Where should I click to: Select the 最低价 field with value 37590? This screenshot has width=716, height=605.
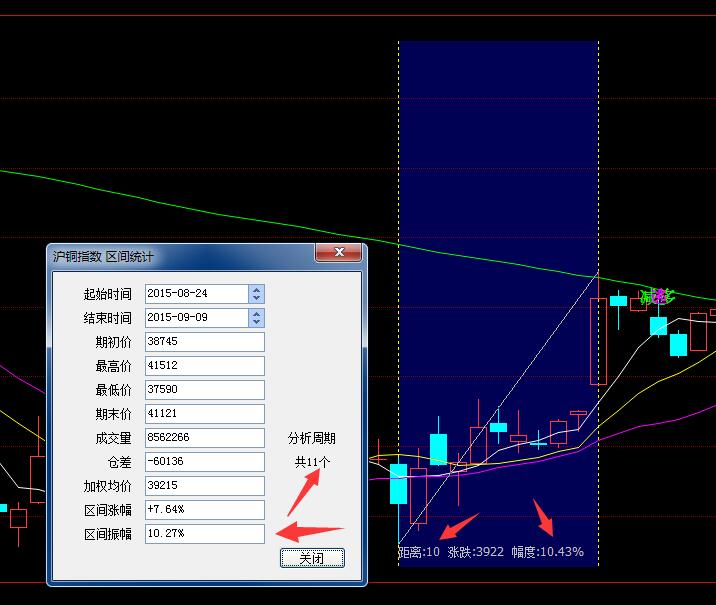(x=204, y=390)
